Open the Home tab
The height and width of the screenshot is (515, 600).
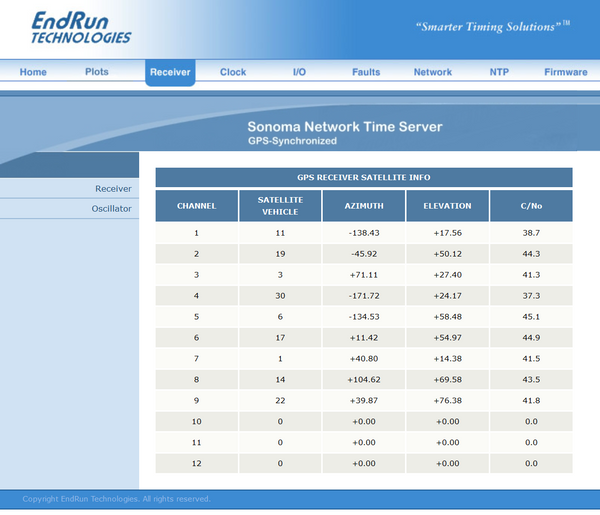(x=33, y=72)
